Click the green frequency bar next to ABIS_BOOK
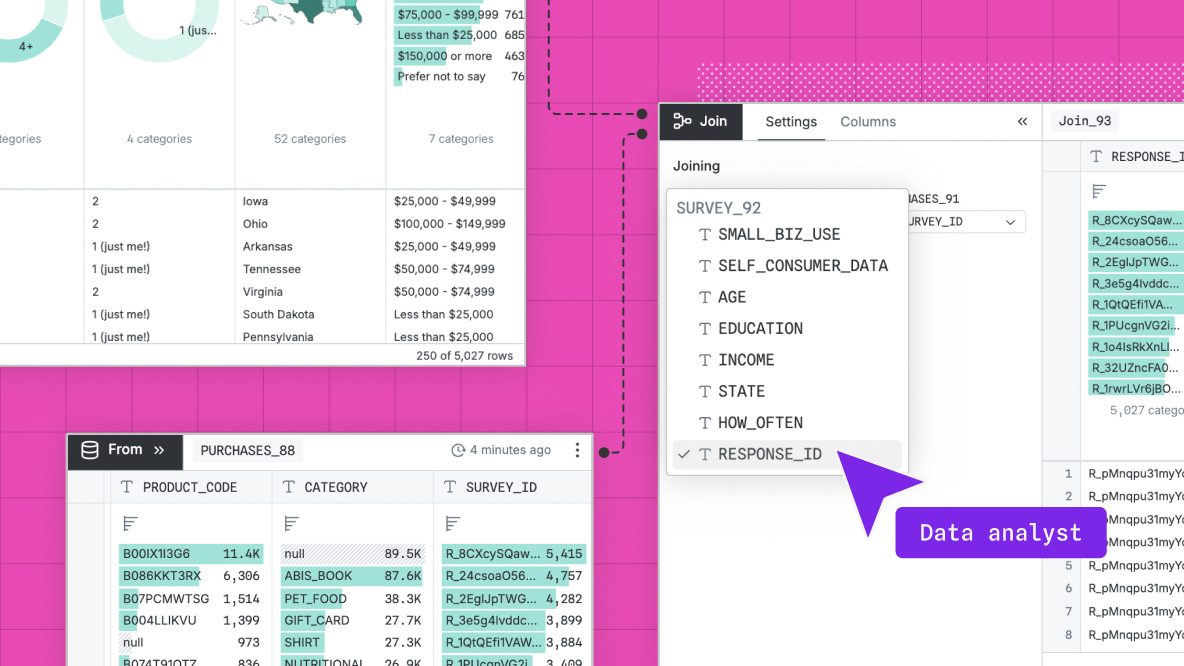This screenshot has width=1184, height=666. click(x=322, y=576)
